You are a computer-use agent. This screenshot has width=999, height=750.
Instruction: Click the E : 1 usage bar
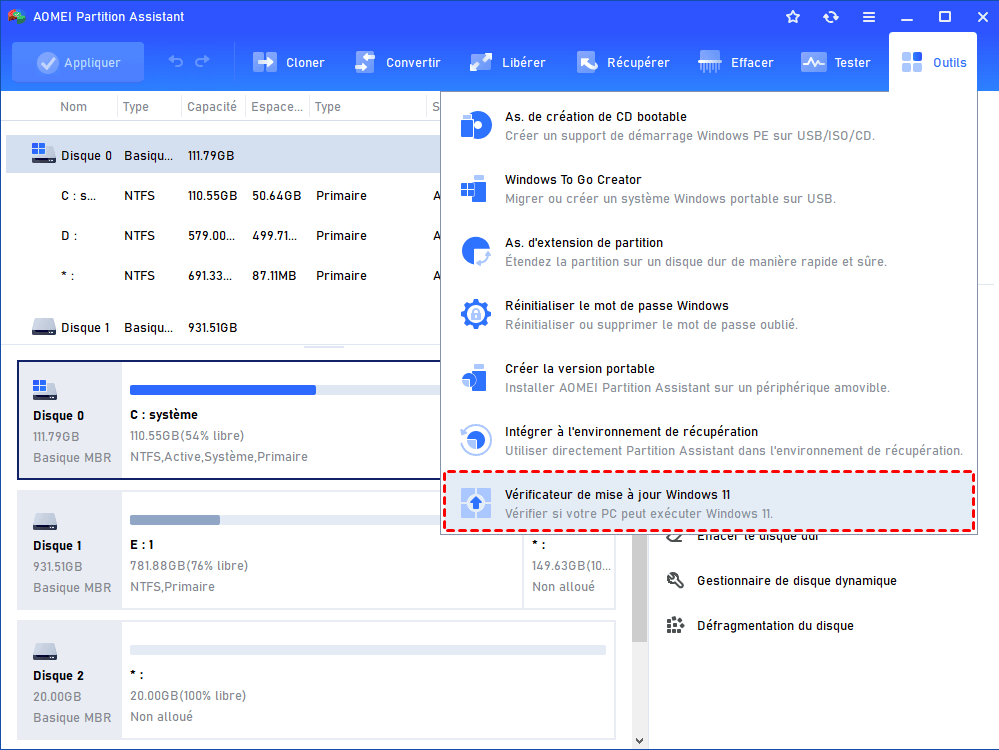click(x=285, y=520)
